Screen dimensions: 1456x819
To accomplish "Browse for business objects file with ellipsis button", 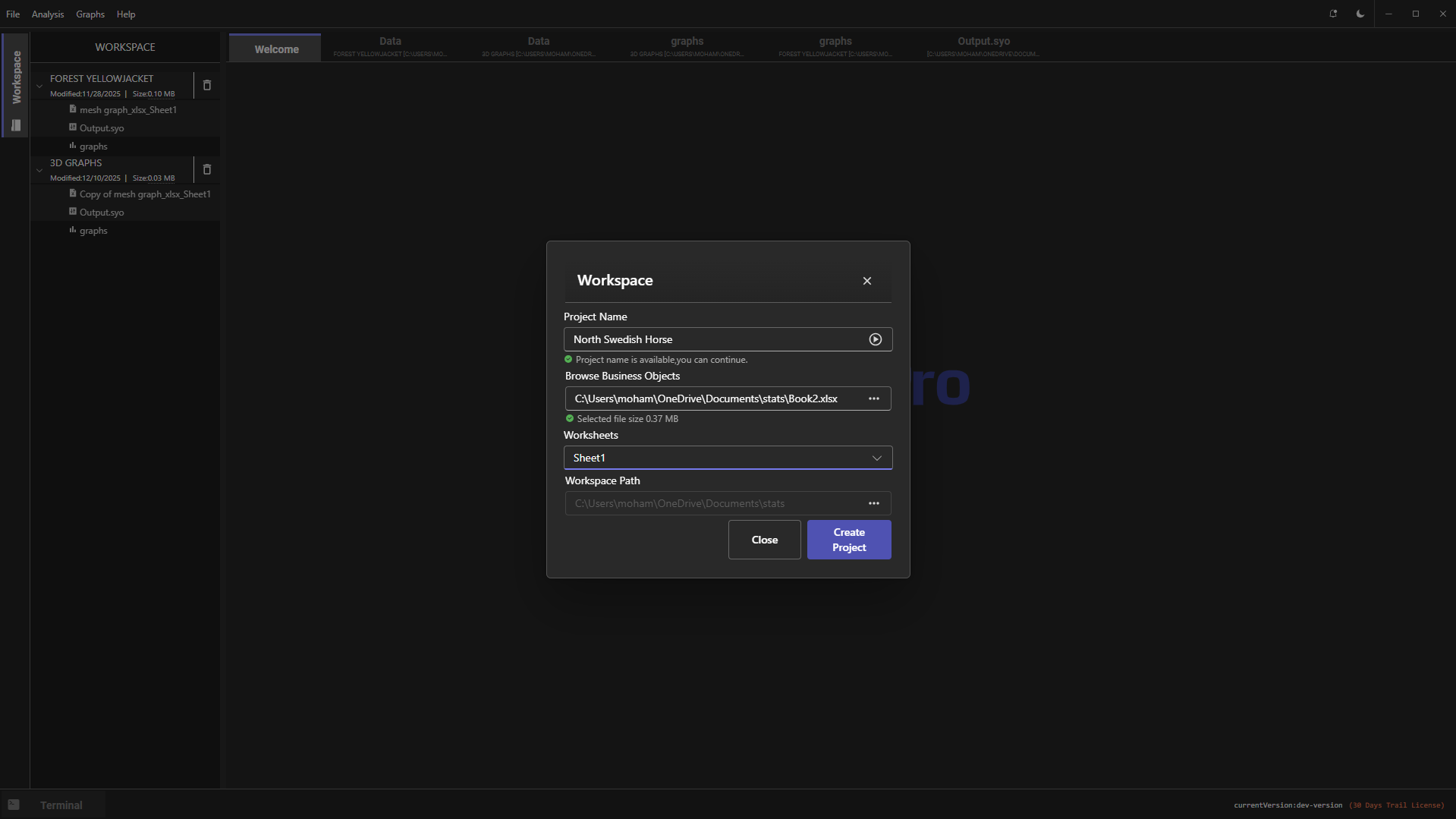I will [873, 398].
